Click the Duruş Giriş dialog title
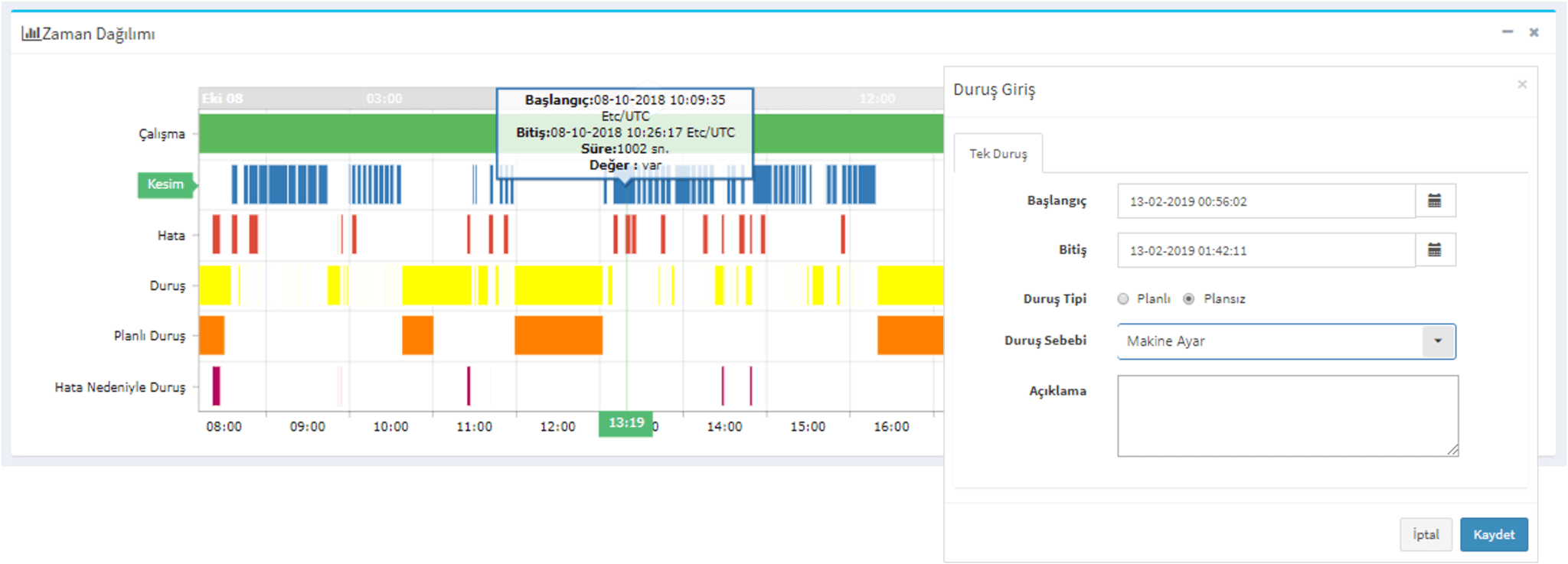 [x=995, y=90]
